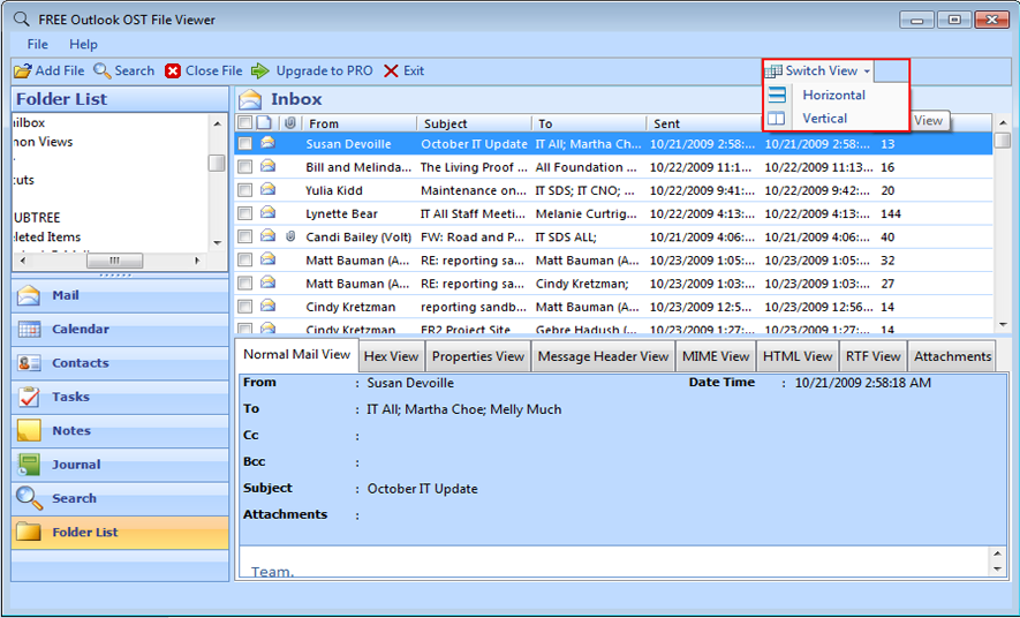Switch to the RTF View tab
This screenshot has width=1020, height=618.
tap(873, 356)
